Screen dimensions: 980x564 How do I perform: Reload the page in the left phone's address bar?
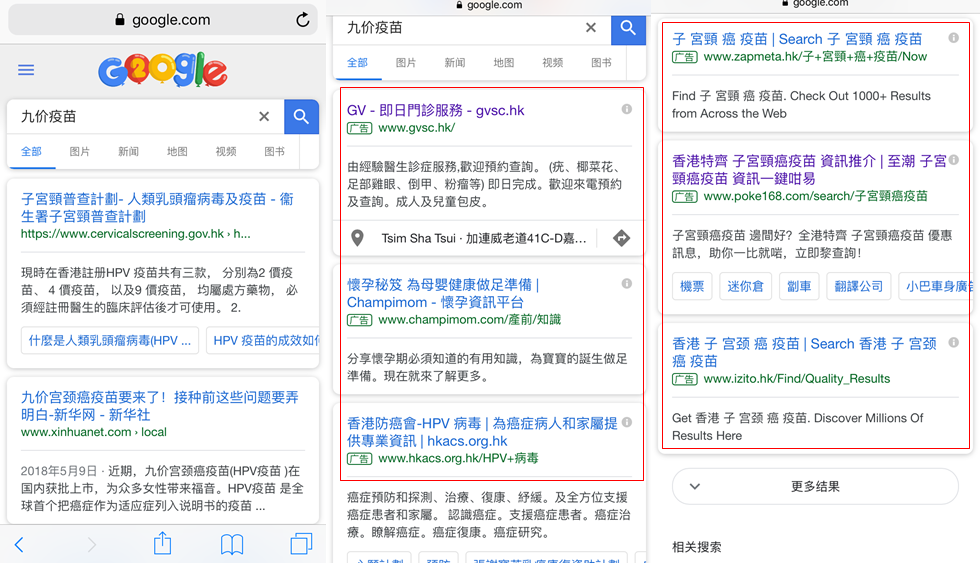coord(302,19)
